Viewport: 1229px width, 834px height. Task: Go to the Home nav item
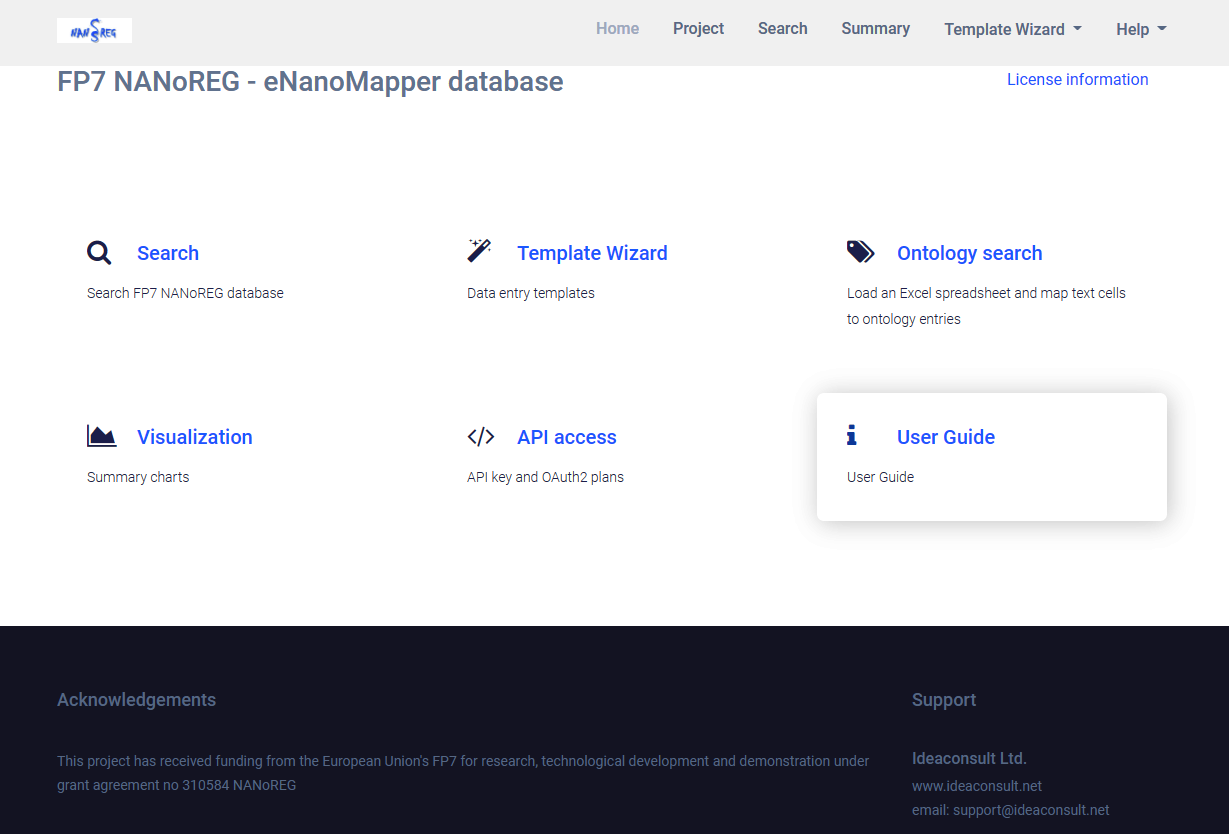click(x=617, y=28)
